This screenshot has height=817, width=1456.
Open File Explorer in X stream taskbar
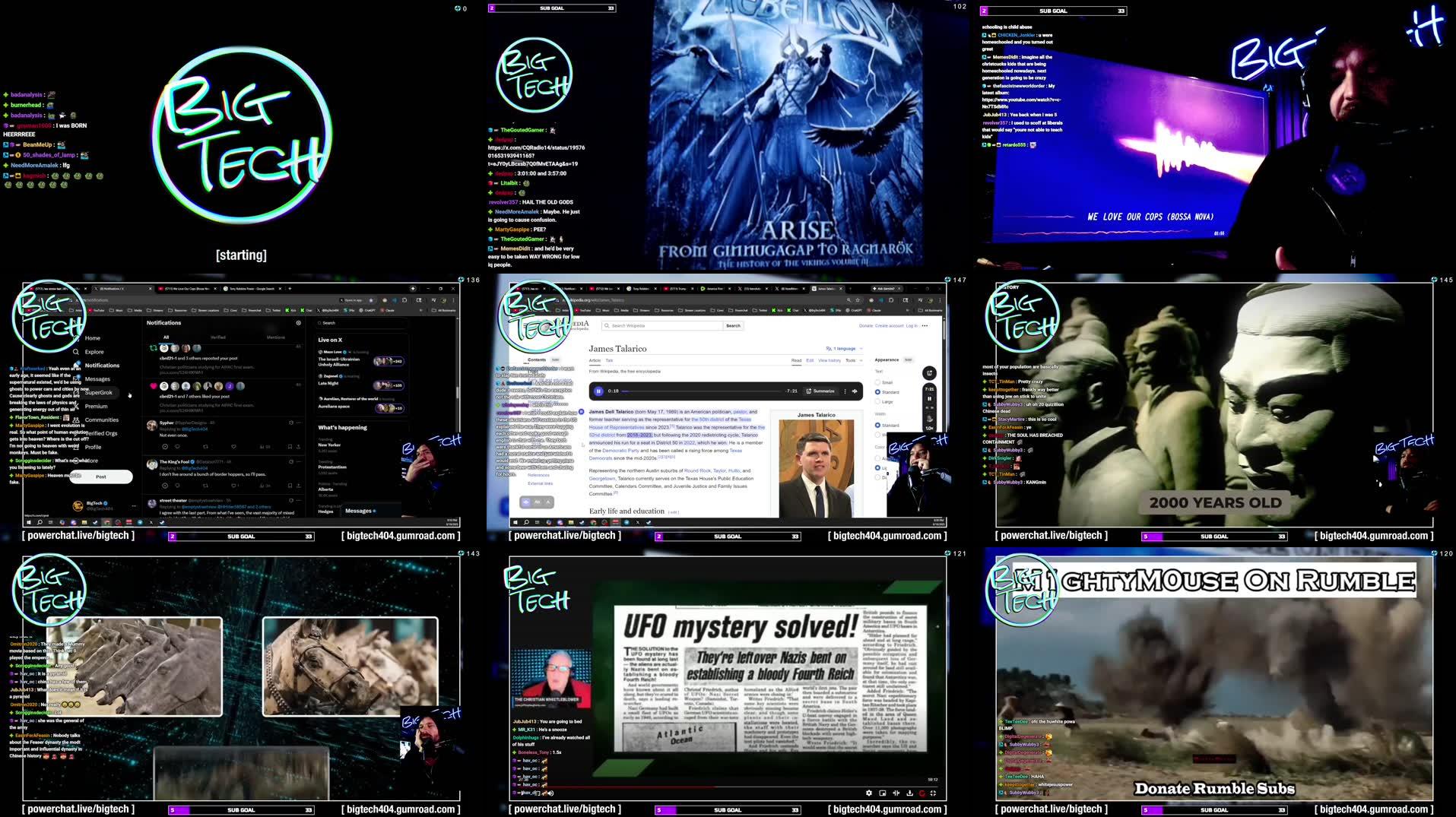coord(84,522)
